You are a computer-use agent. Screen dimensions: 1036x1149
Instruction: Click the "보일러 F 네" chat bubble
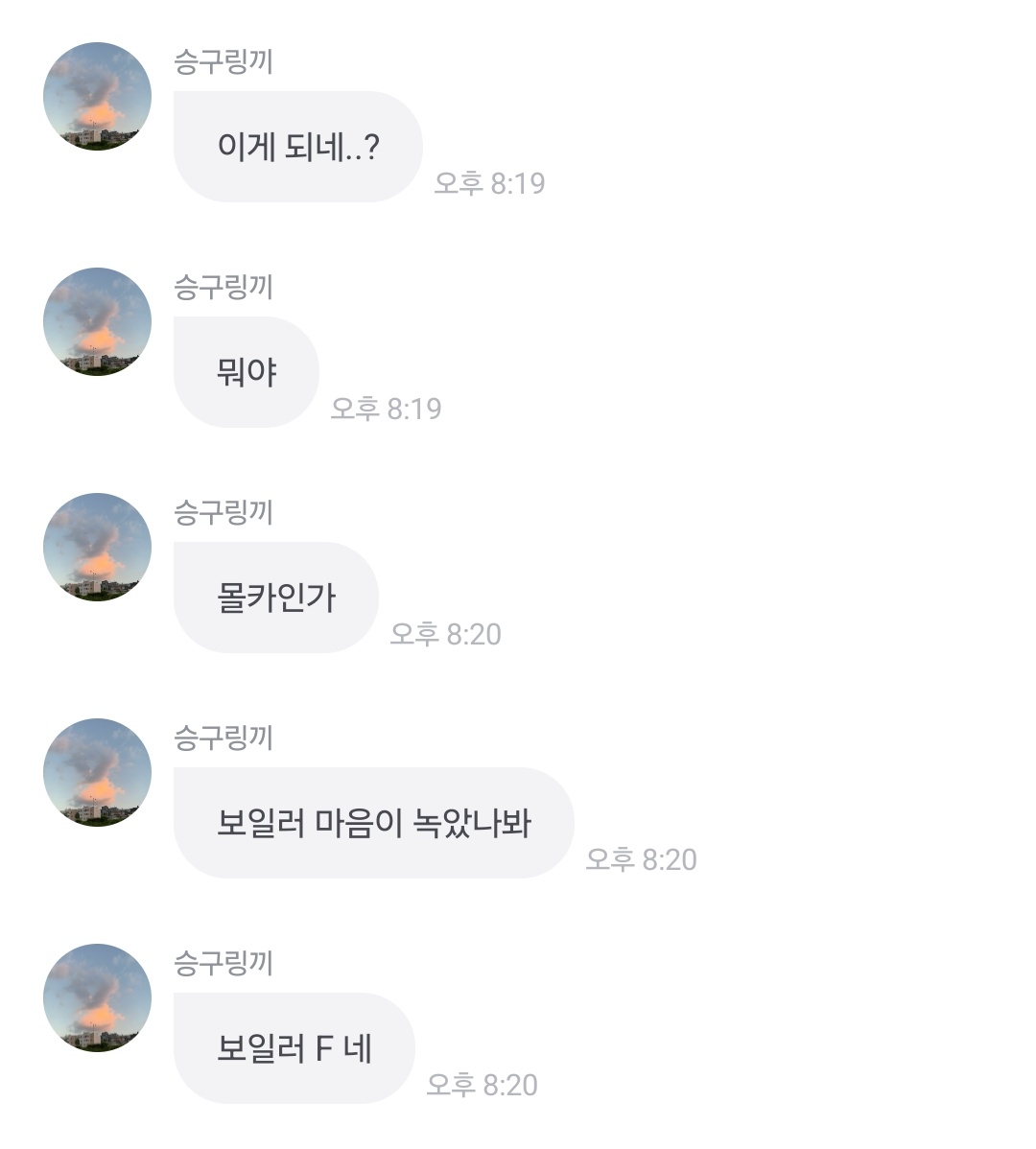coord(294,1048)
